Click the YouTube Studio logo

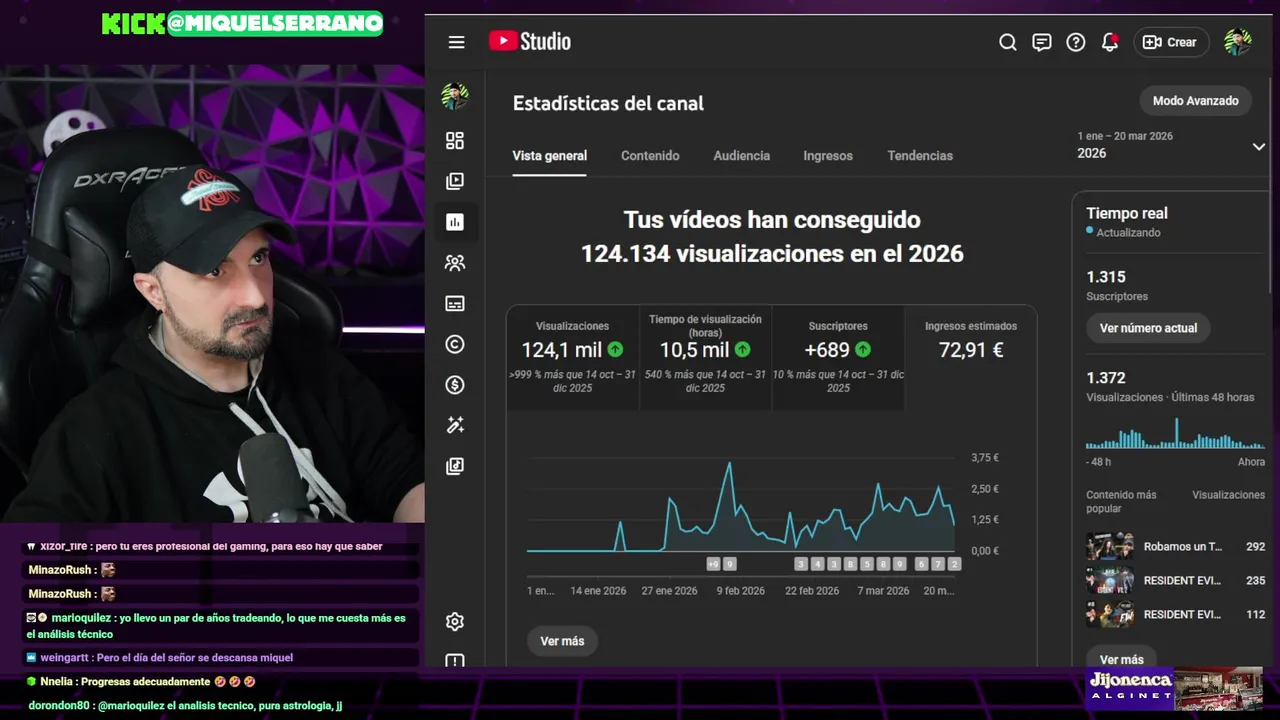530,41
